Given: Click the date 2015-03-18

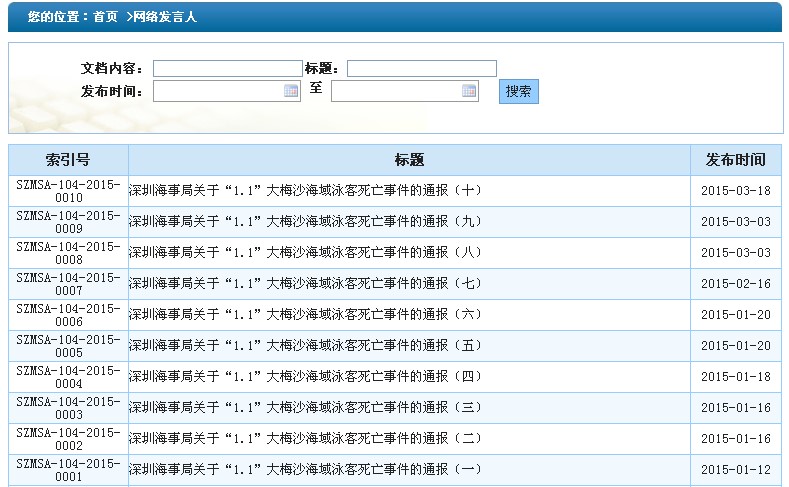Looking at the screenshot, I should coord(736,191).
